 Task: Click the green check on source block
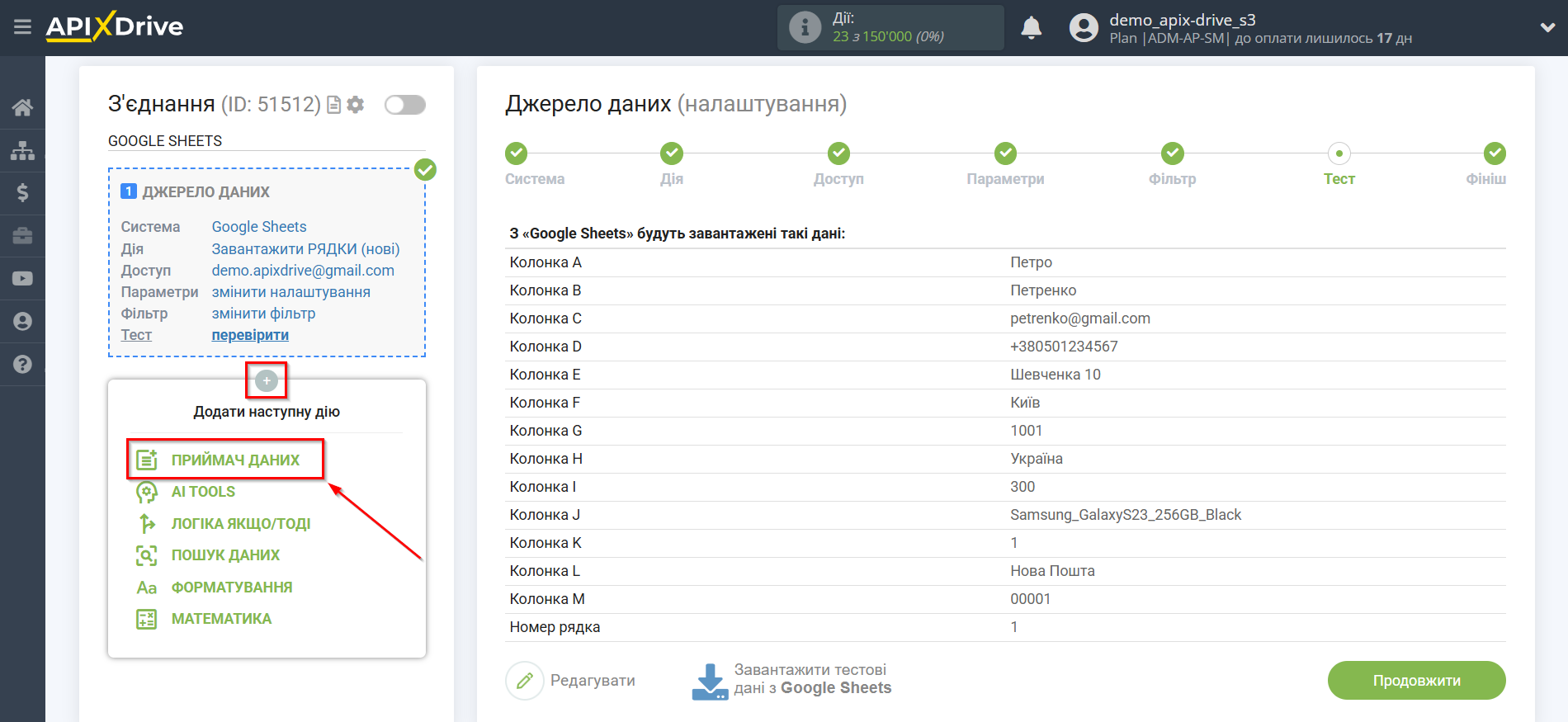(425, 169)
